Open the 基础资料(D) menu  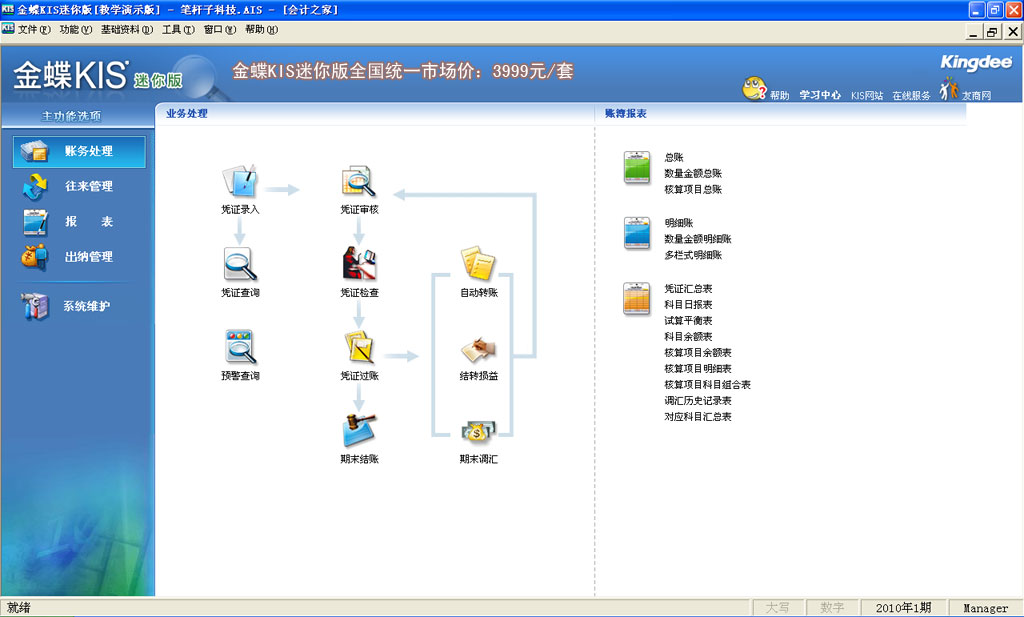(x=127, y=29)
